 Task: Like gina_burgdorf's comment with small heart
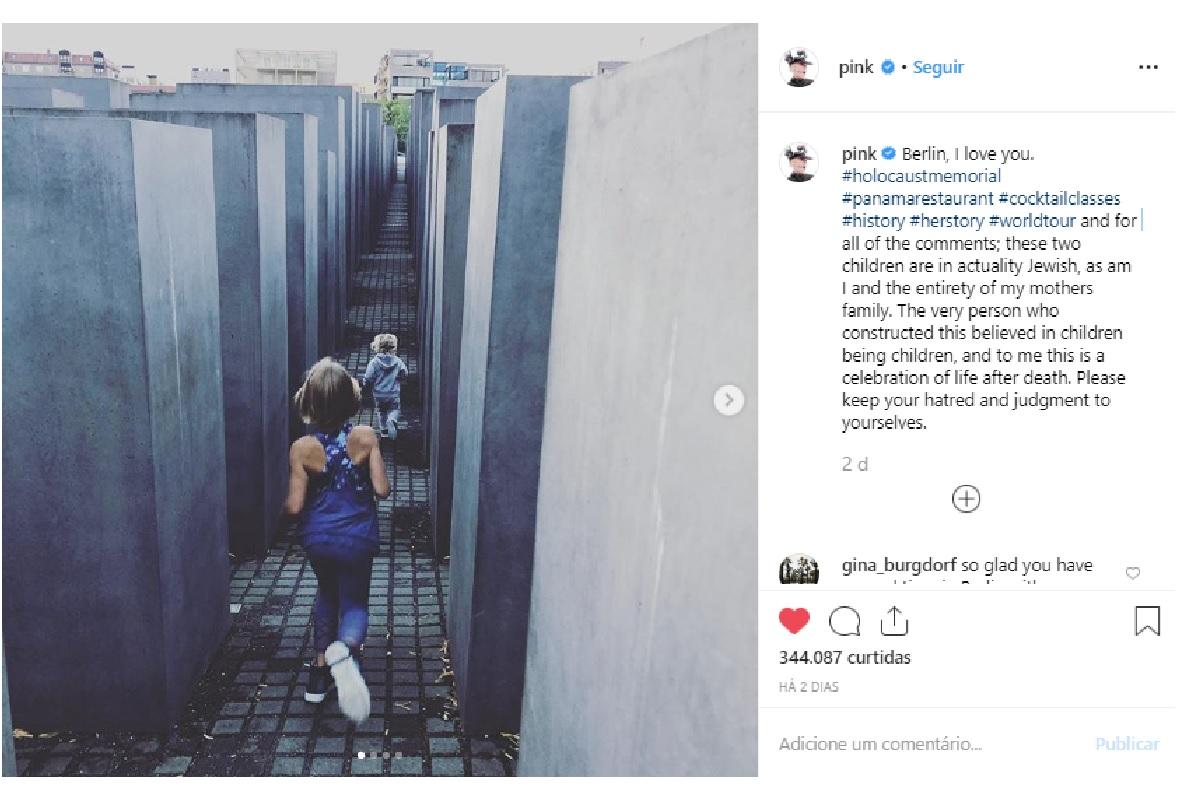(x=1133, y=573)
